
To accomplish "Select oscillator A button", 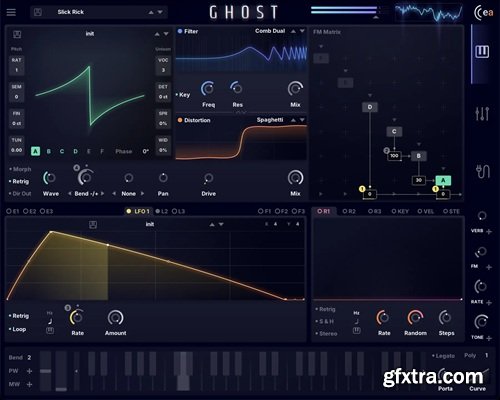I will 35,151.
